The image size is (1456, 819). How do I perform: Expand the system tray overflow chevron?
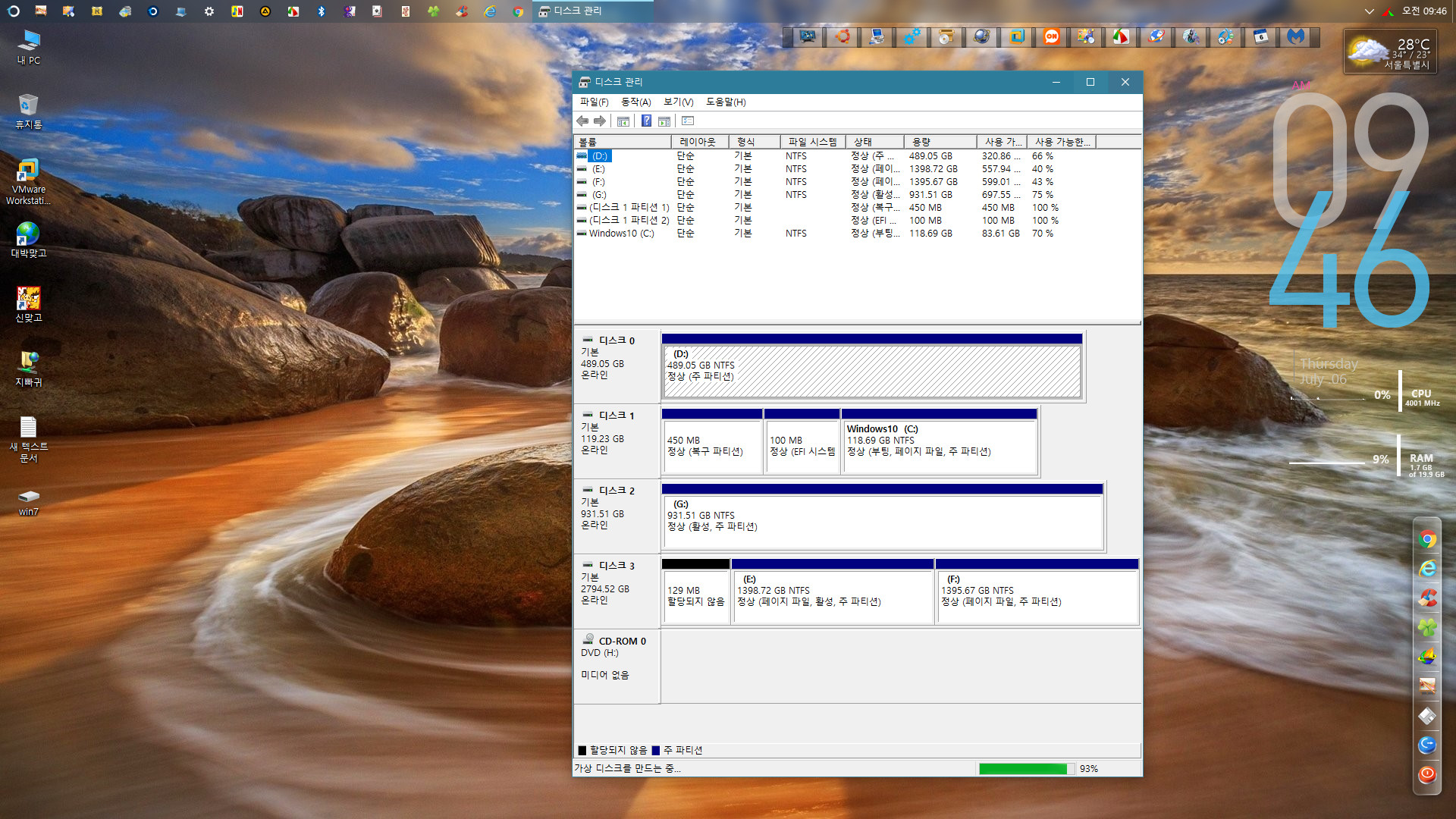click(x=1369, y=11)
